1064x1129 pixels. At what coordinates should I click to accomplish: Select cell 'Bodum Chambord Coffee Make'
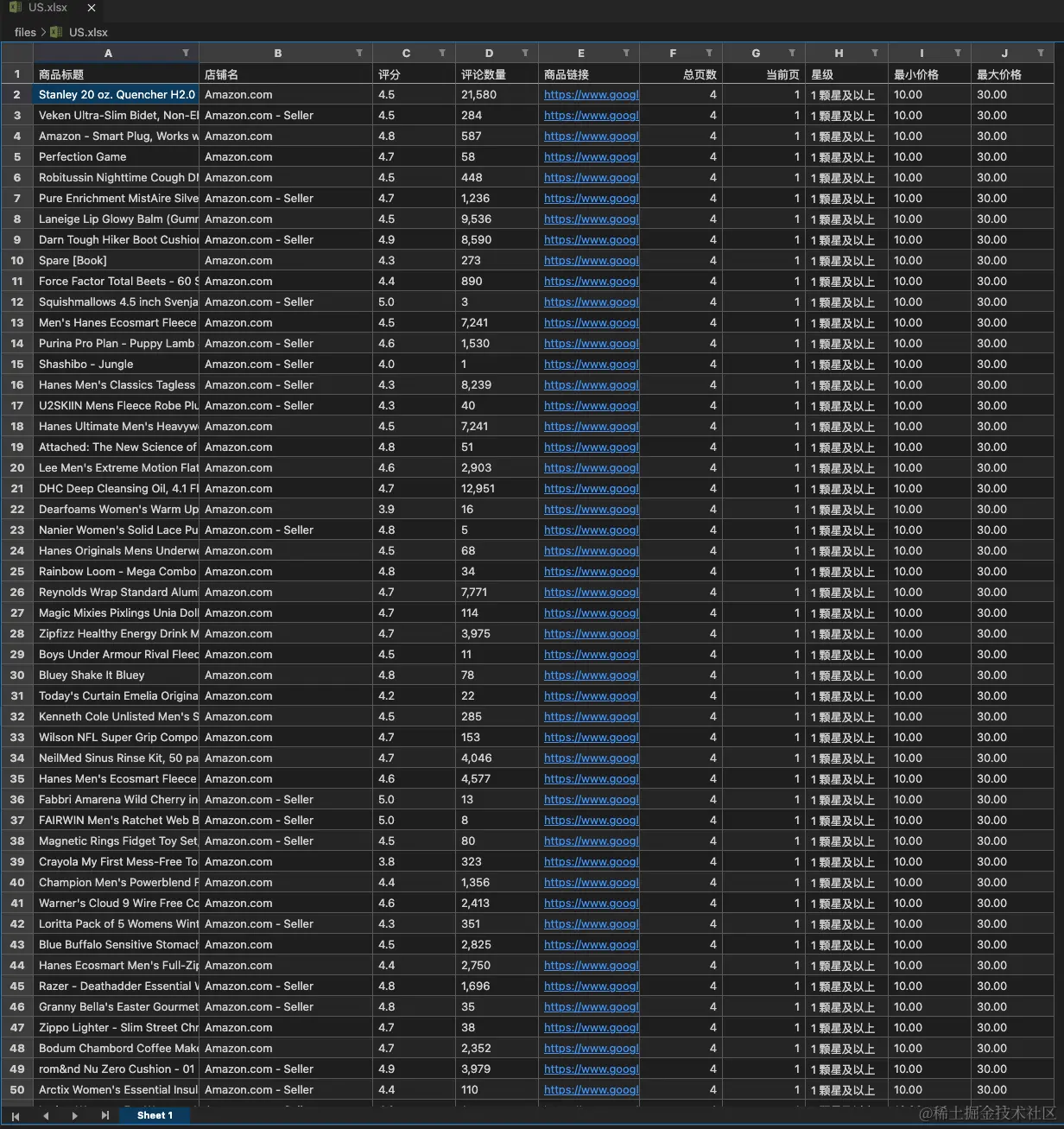pos(117,1049)
